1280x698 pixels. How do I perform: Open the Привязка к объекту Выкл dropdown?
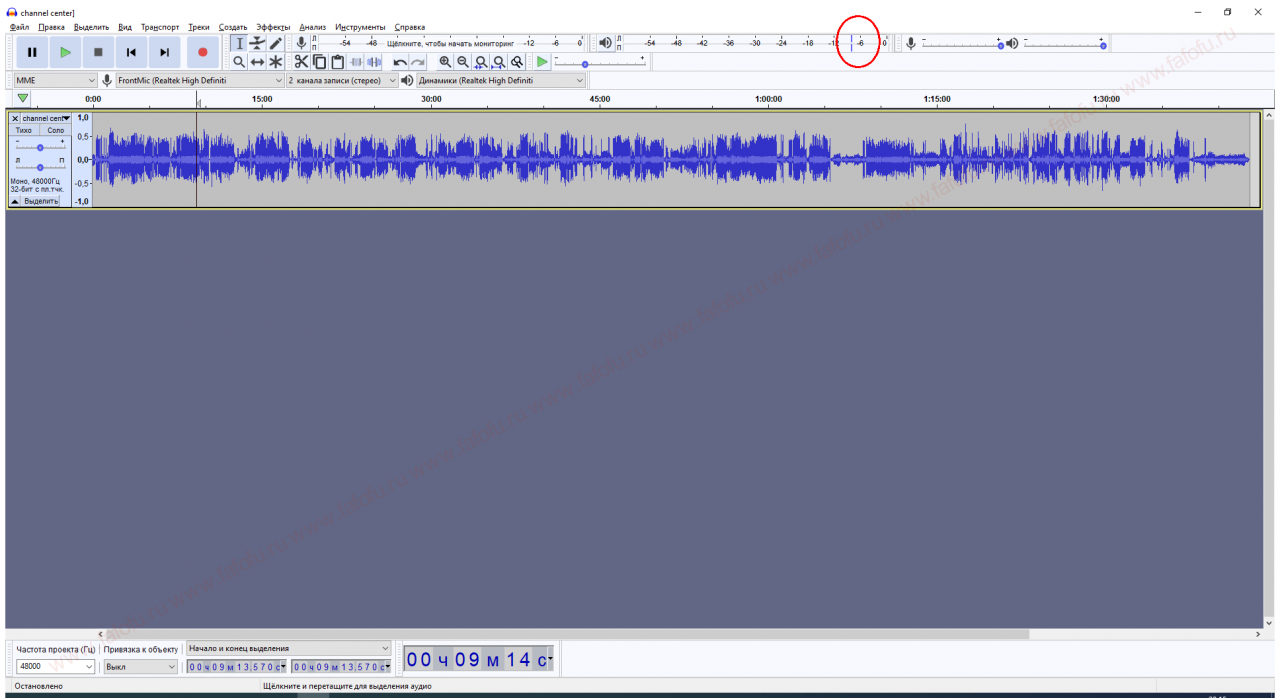click(140, 666)
